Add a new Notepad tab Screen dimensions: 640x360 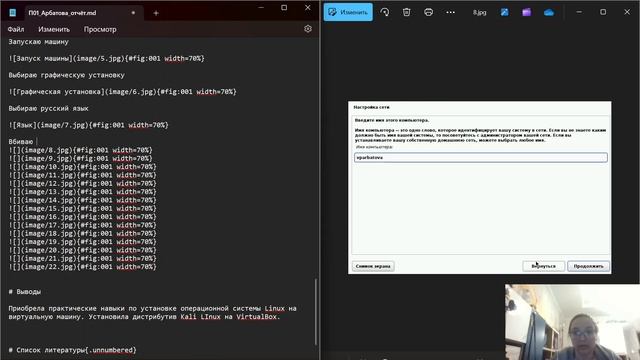tap(156, 13)
